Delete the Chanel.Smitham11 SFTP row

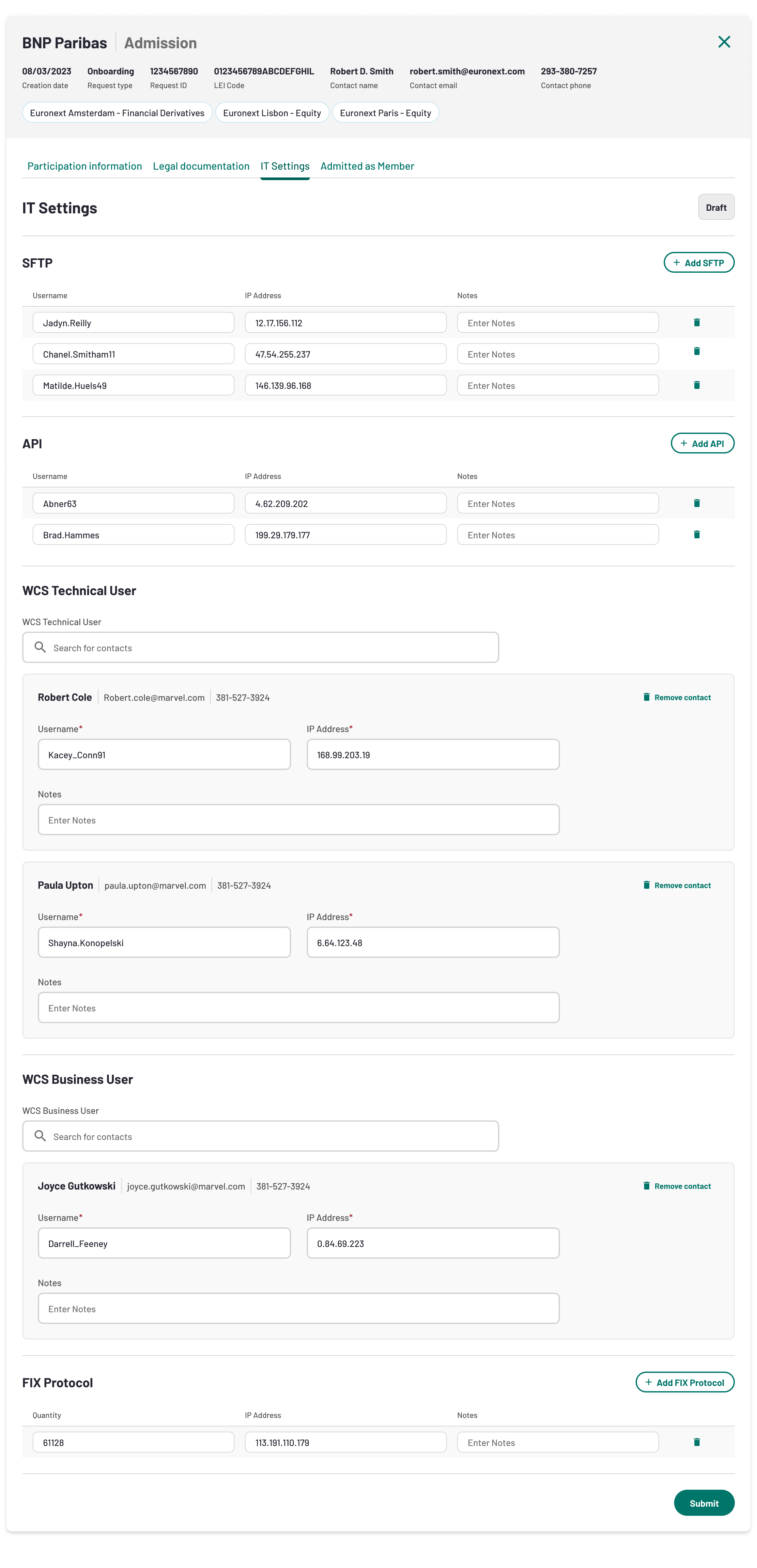click(x=697, y=351)
